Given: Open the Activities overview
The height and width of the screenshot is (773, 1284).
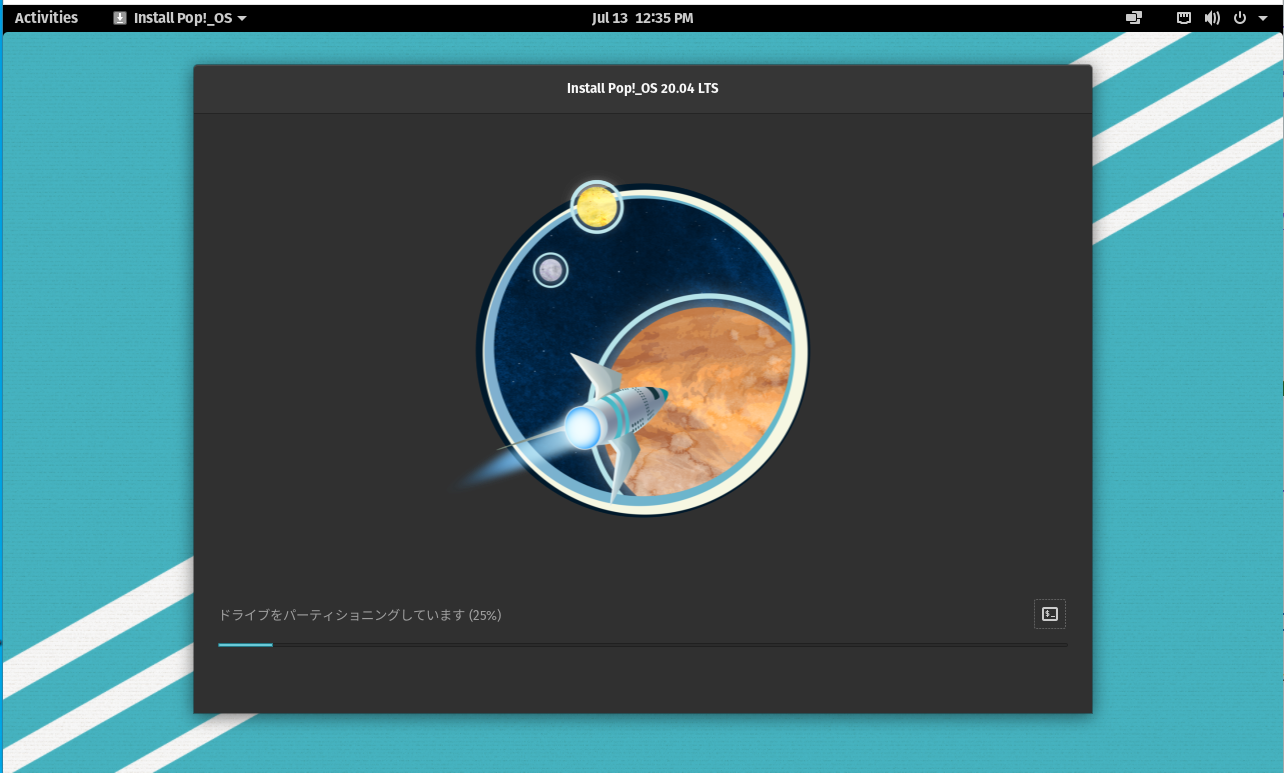Looking at the screenshot, I should [x=46, y=18].
